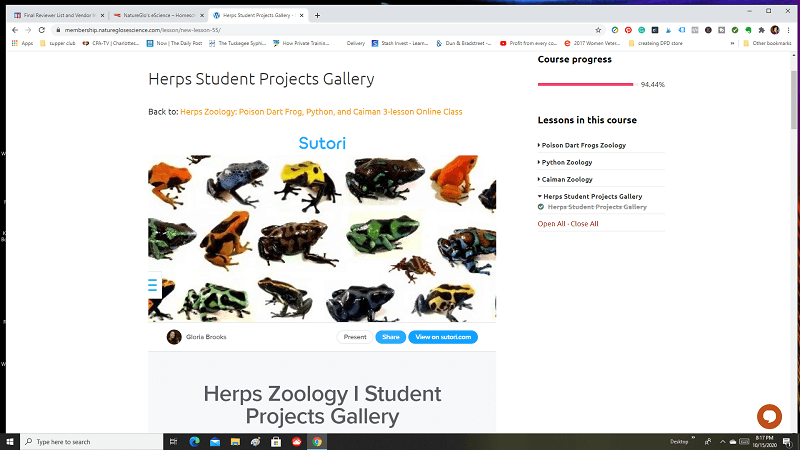
Task: Open the Windows Start menu
Action: (x=10, y=442)
